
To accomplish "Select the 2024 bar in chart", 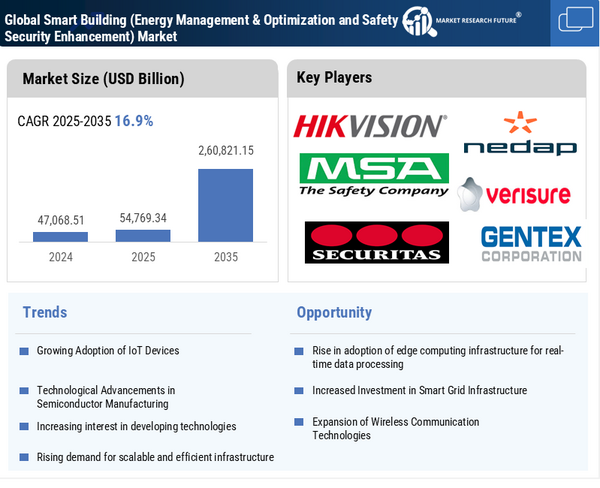I will tap(60, 236).
